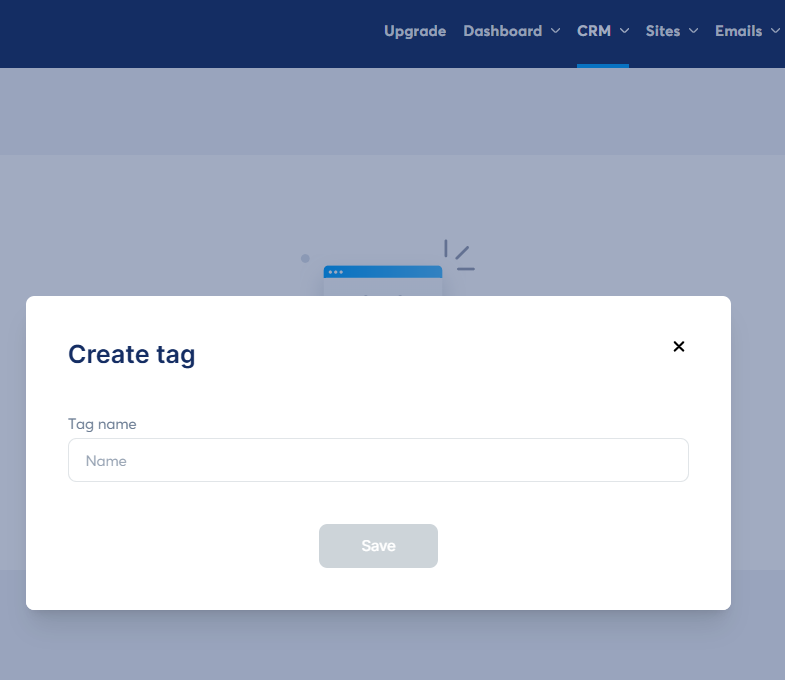Select the Emails menu label
Image resolution: width=785 pixels, height=680 pixels.
point(739,31)
